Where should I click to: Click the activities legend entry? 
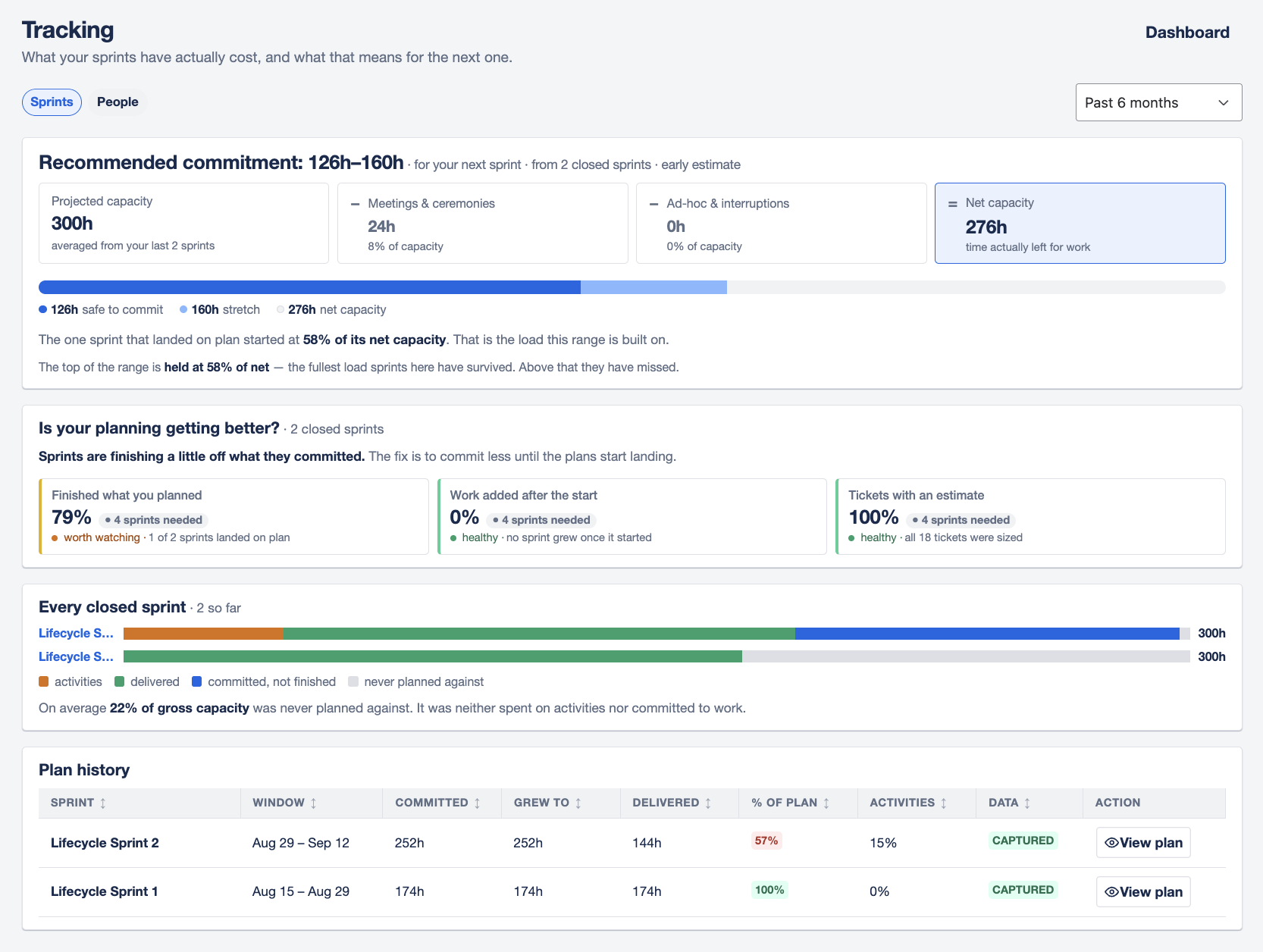click(71, 681)
